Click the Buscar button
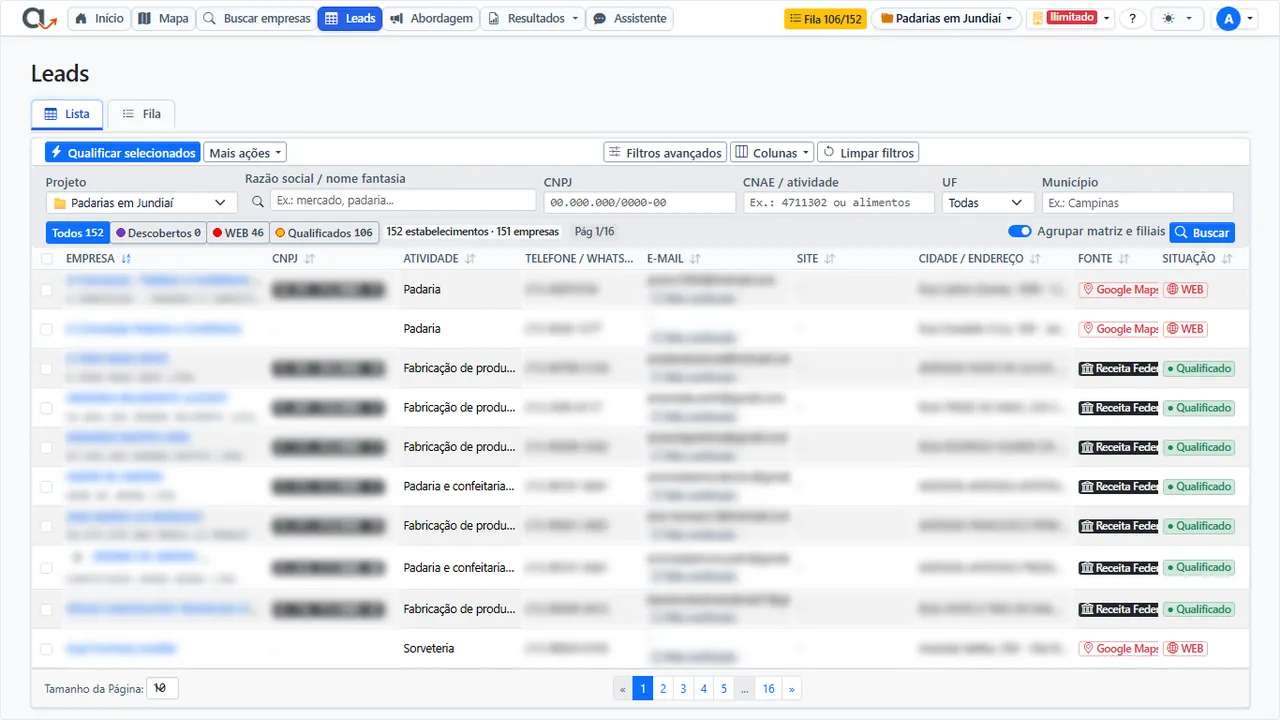 pos(1202,232)
